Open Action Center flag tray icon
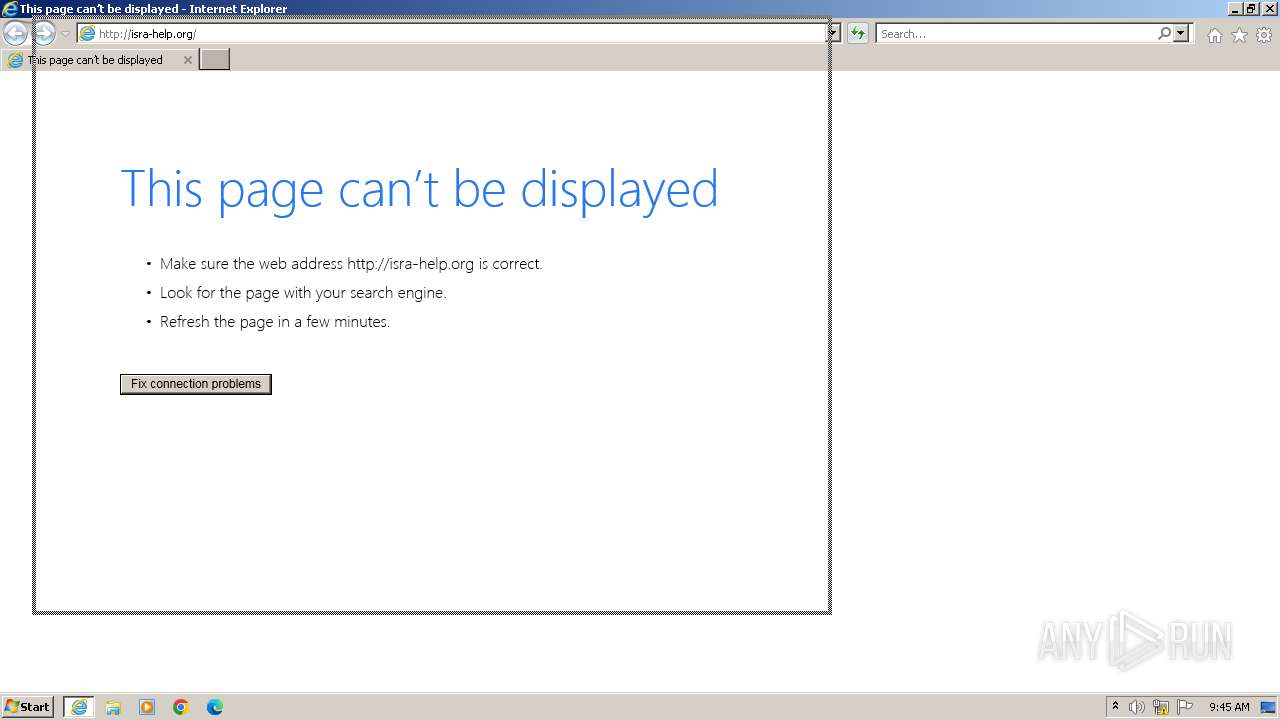The height and width of the screenshot is (720, 1280). [x=1185, y=707]
